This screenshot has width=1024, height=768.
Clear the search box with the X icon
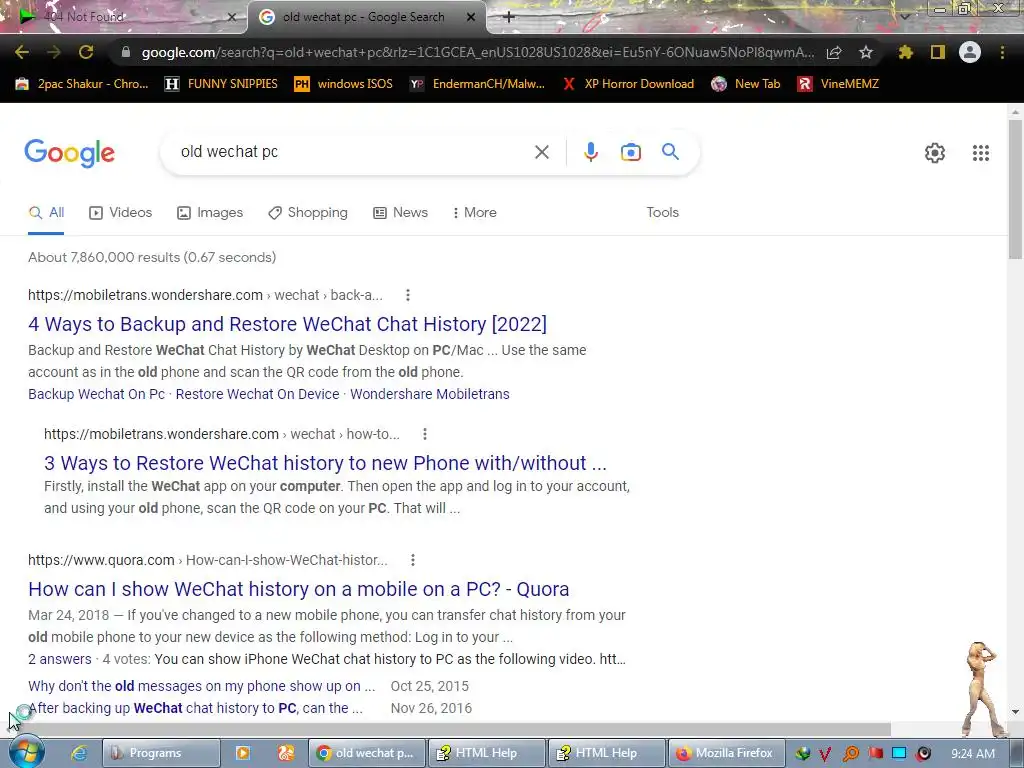tap(541, 152)
